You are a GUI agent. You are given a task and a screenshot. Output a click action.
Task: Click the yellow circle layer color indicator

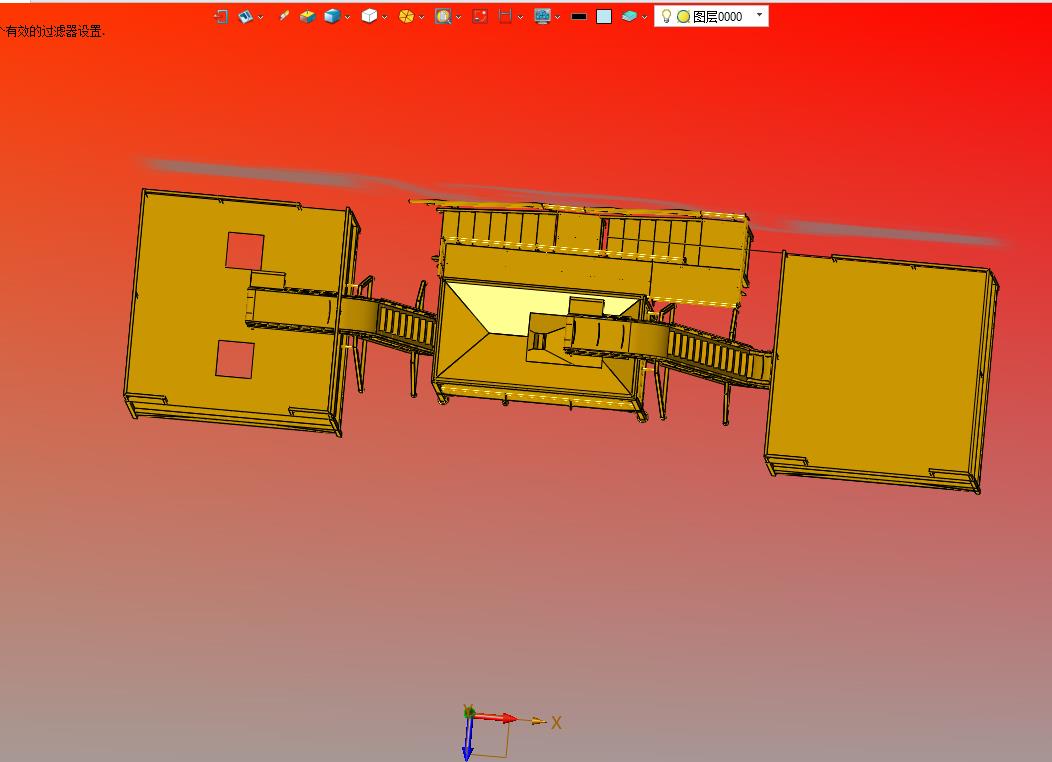684,17
